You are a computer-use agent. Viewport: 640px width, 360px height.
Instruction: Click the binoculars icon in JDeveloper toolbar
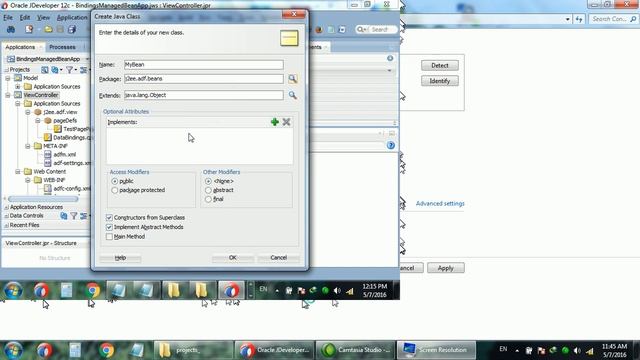(x=11, y=29)
